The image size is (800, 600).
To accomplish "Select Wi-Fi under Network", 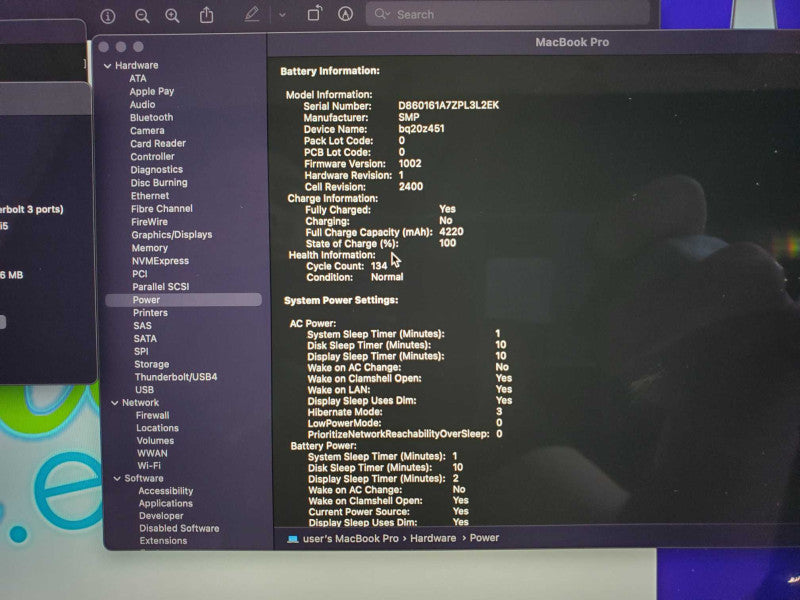I will (149, 466).
